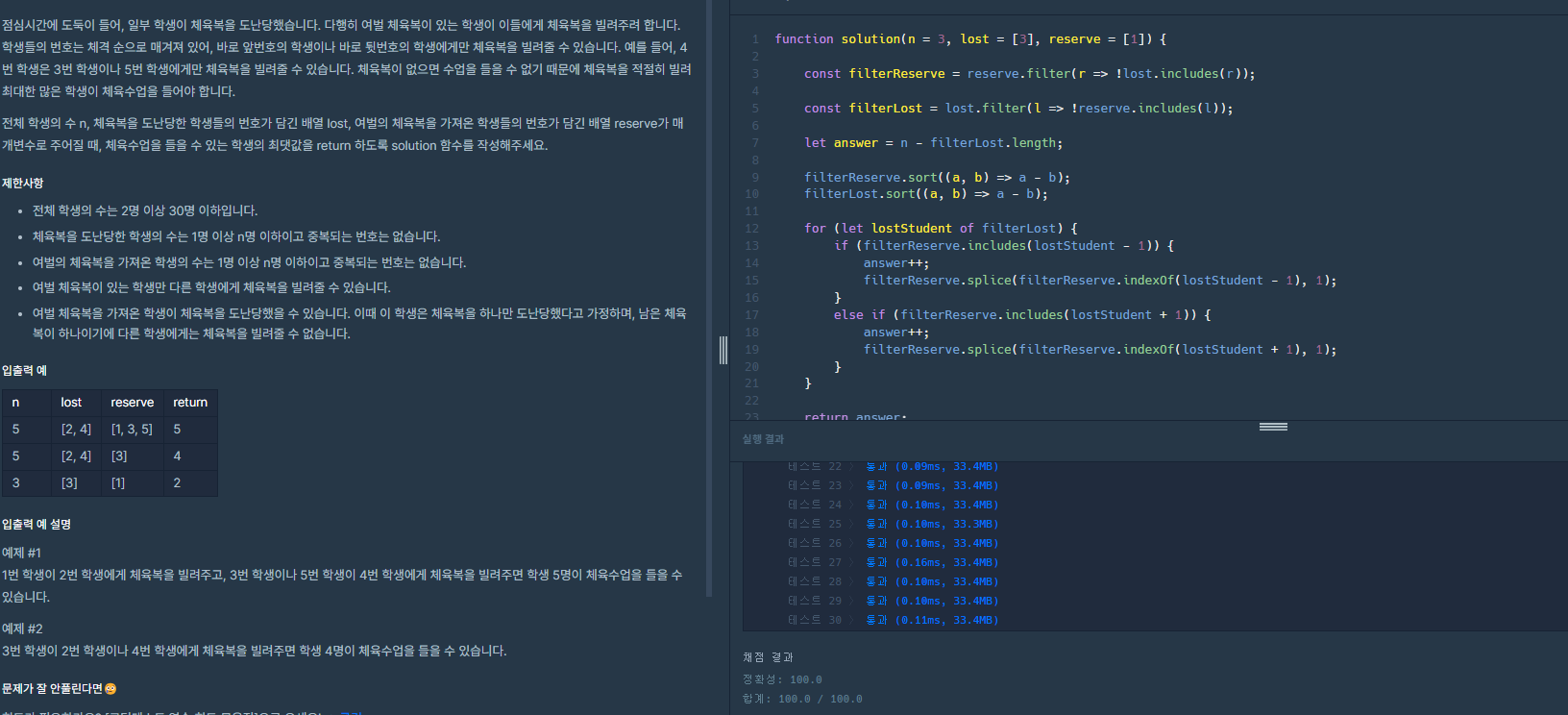
Task: Click the 테스트 26 result row
Action: click(894, 544)
